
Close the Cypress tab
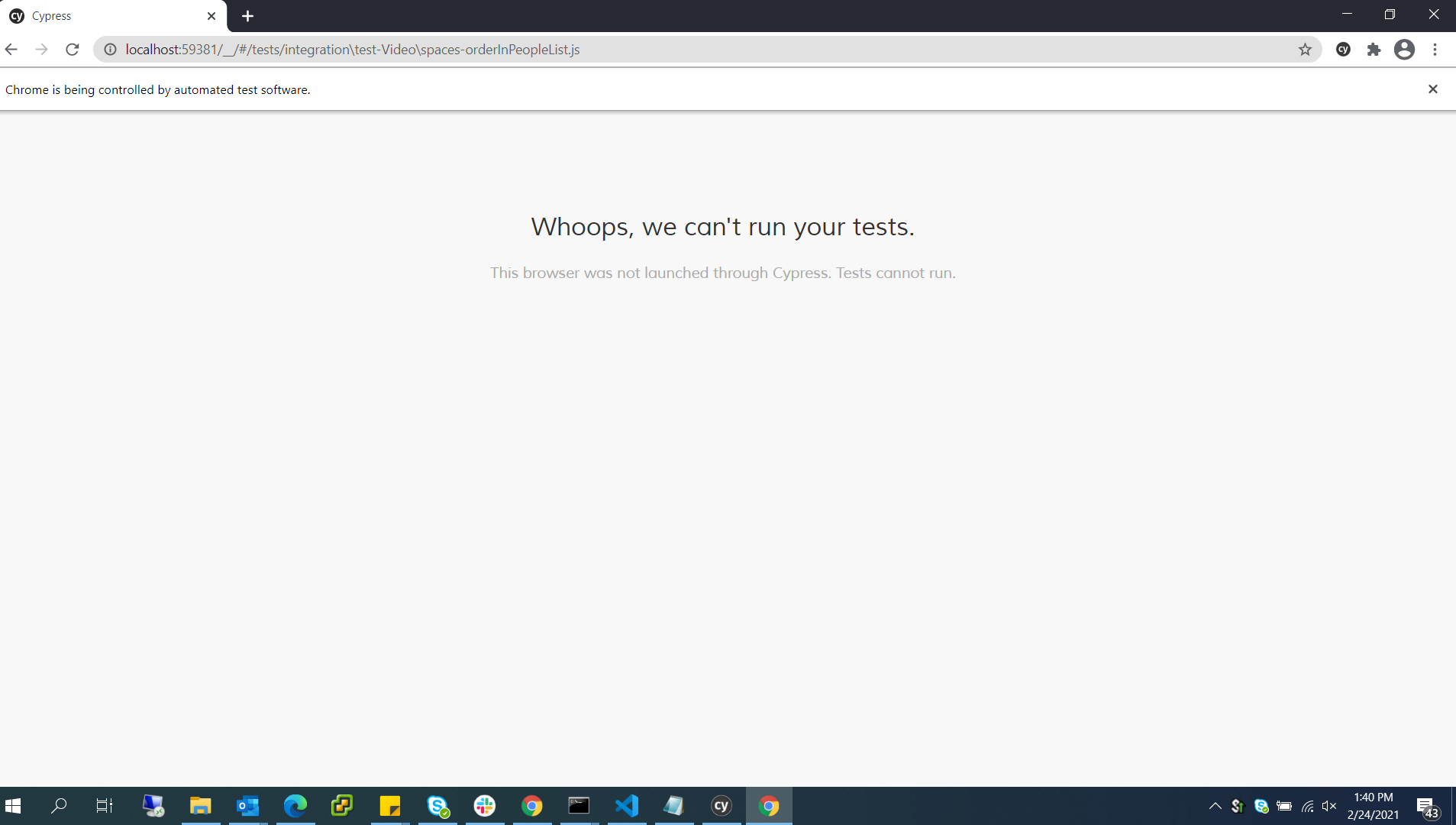click(211, 16)
